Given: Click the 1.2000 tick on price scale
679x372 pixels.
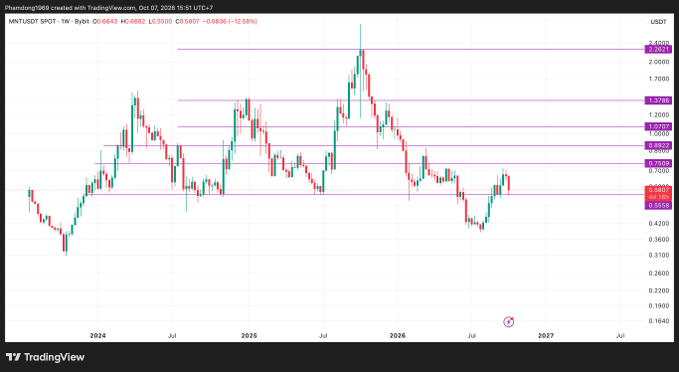Looking at the screenshot, I should (x=659, y=115).
